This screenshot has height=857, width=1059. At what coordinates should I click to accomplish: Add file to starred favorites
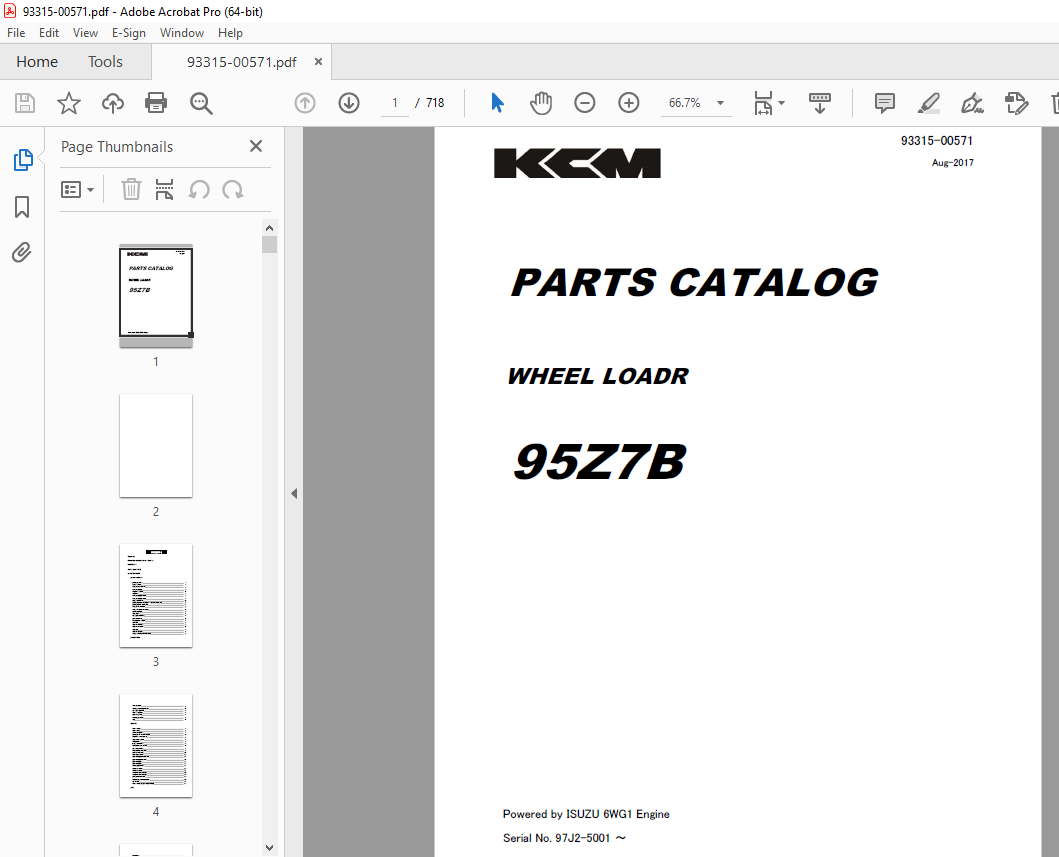pos(68,103)
